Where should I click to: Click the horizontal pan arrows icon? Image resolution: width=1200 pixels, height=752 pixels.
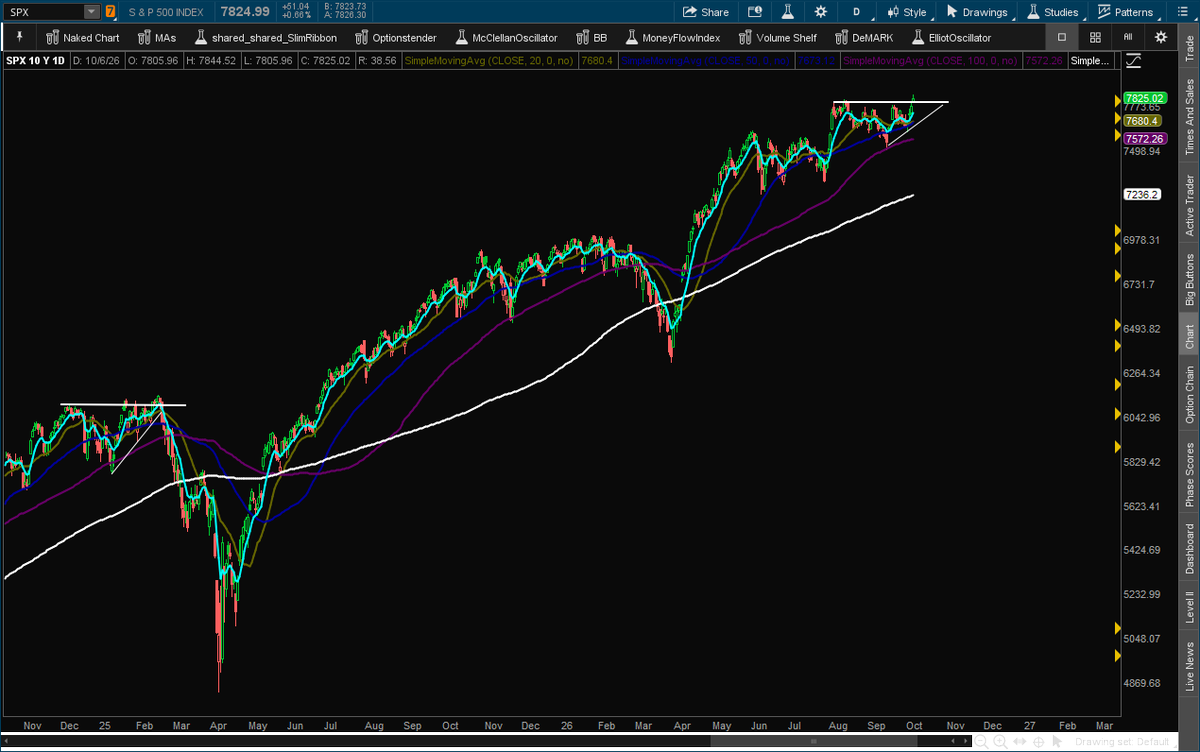pyautogui.click(x=1019, y=742)
